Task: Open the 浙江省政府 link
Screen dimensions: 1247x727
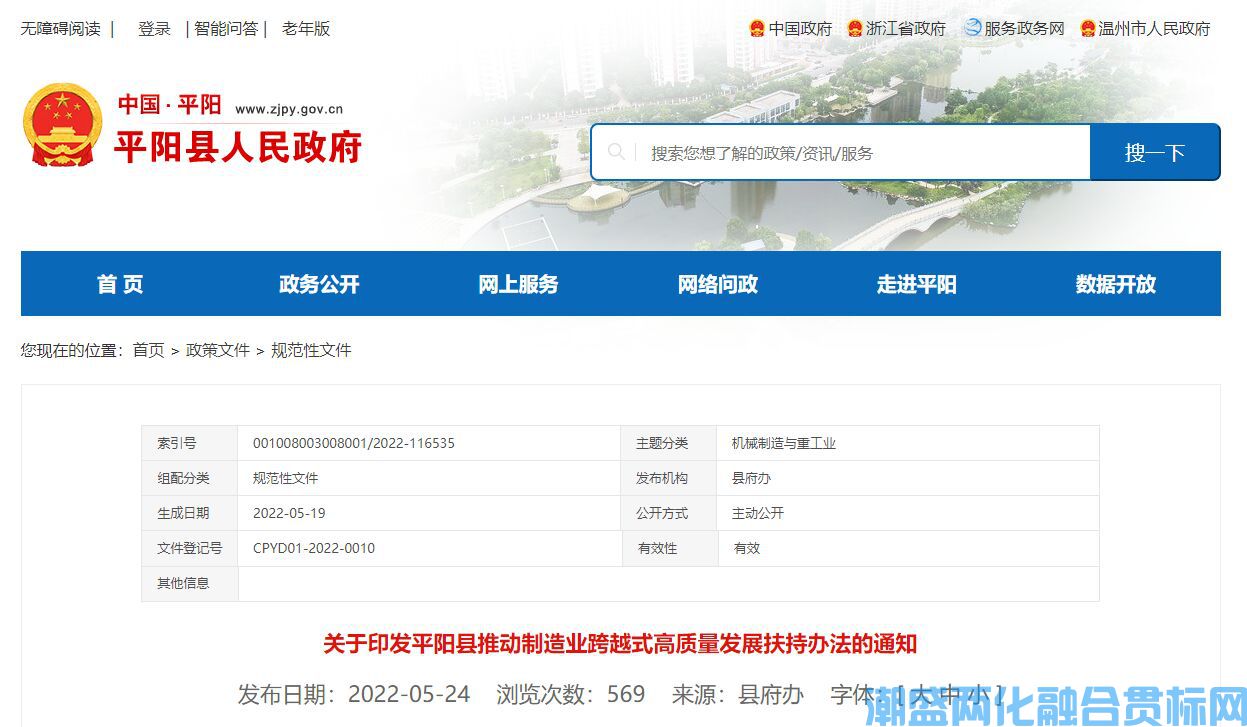Action: [x=906, y=29]
